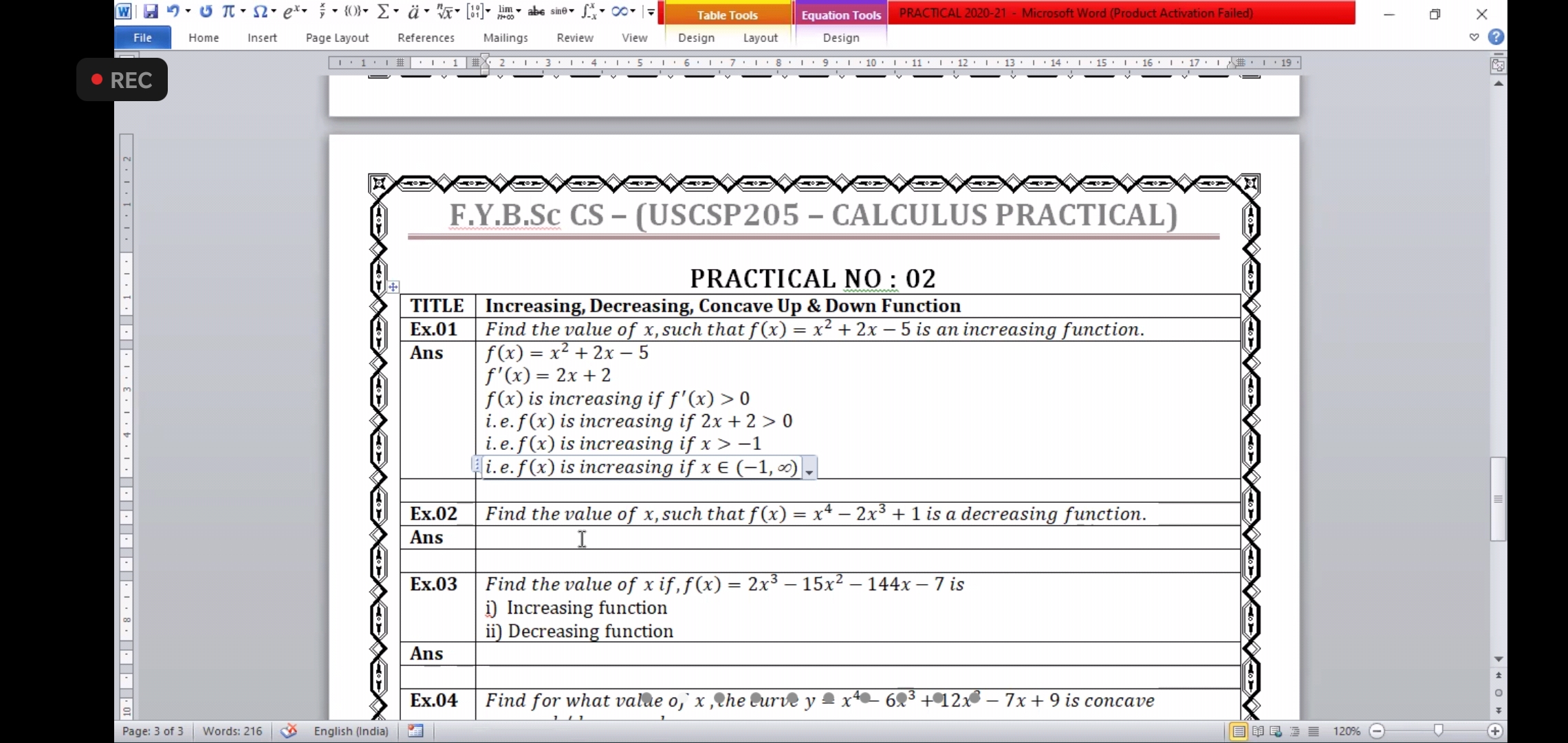Switch to Full Screen Reading view
Viewport: 1568px width, 743px height.
[1258, 731]
